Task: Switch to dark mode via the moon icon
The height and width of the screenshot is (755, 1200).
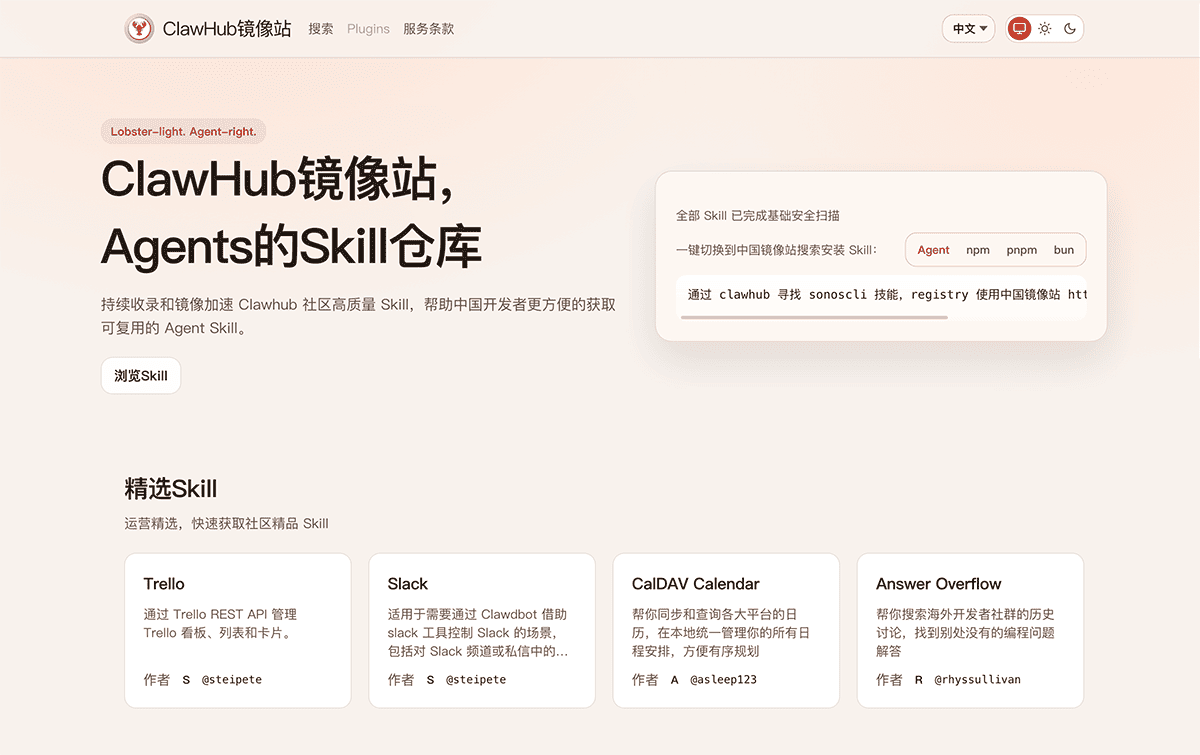Action: point(1069,28)
